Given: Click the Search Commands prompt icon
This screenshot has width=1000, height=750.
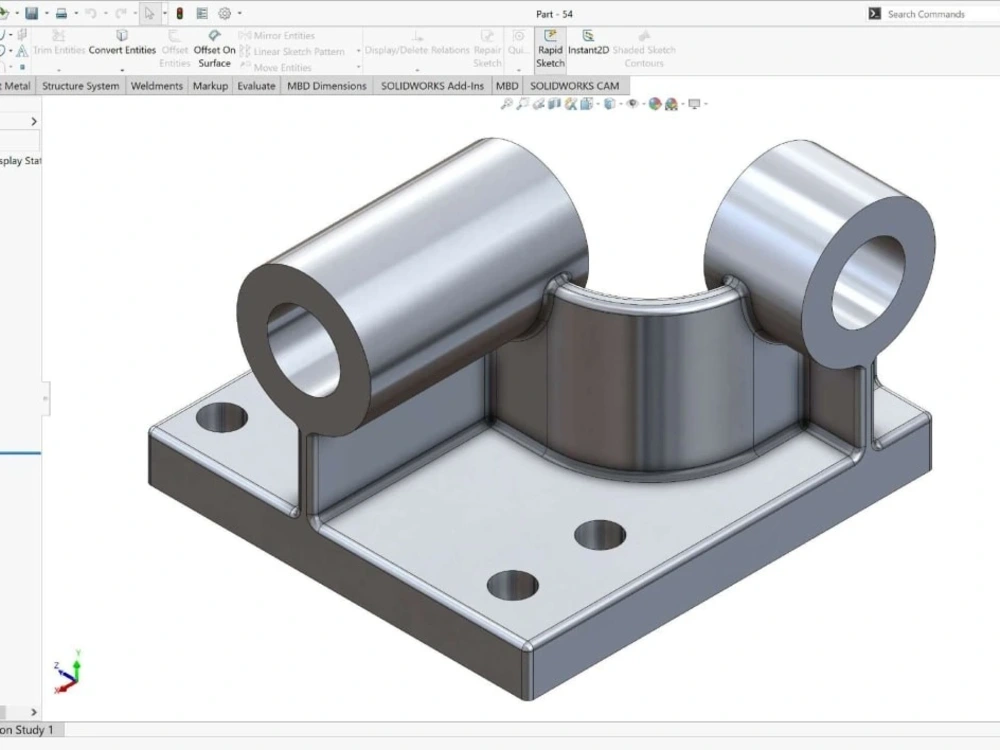Looking at the screenshot, I should click(874, 13).
